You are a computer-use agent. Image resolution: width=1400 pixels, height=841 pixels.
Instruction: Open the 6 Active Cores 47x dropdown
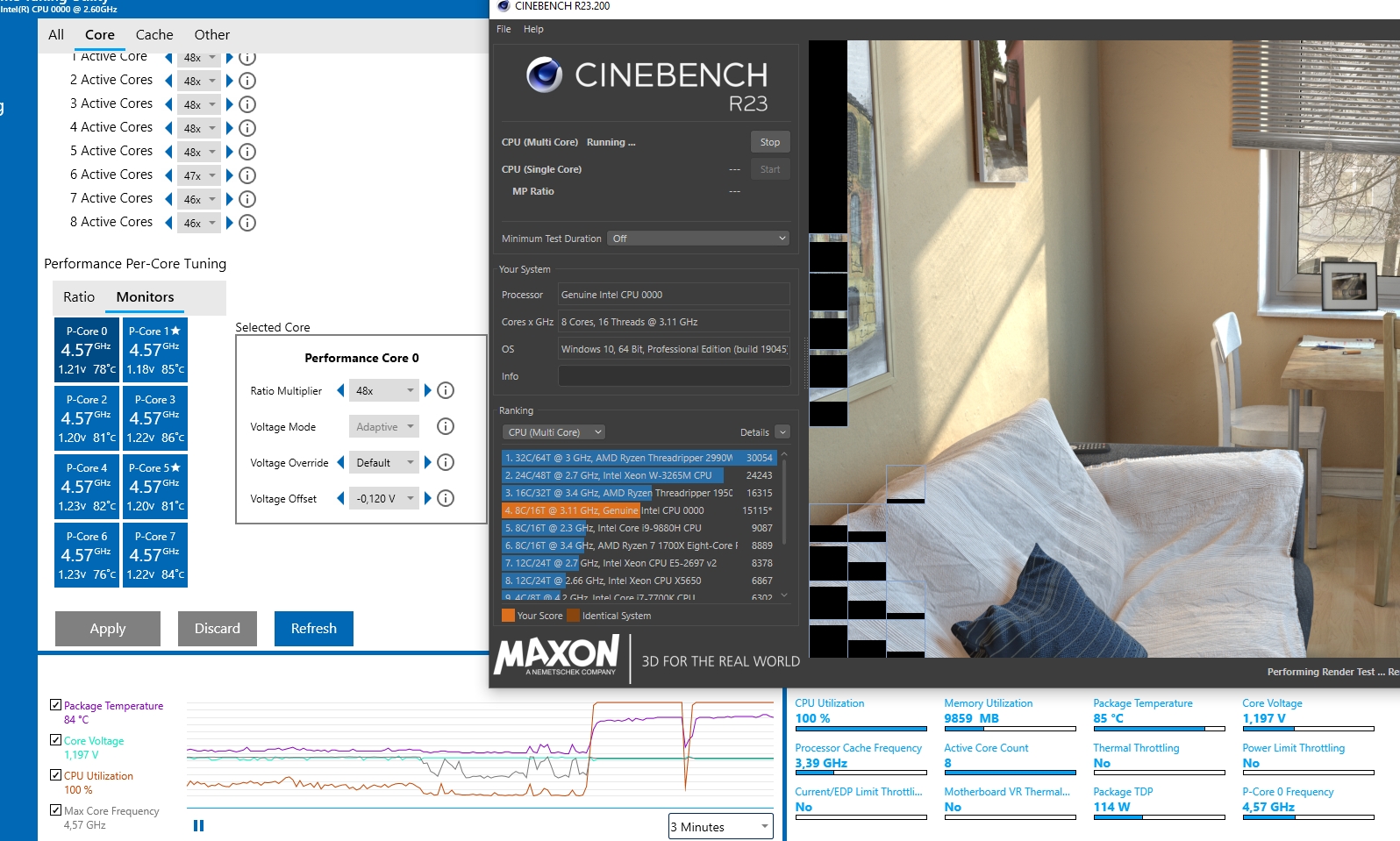(x=199, y=175)
